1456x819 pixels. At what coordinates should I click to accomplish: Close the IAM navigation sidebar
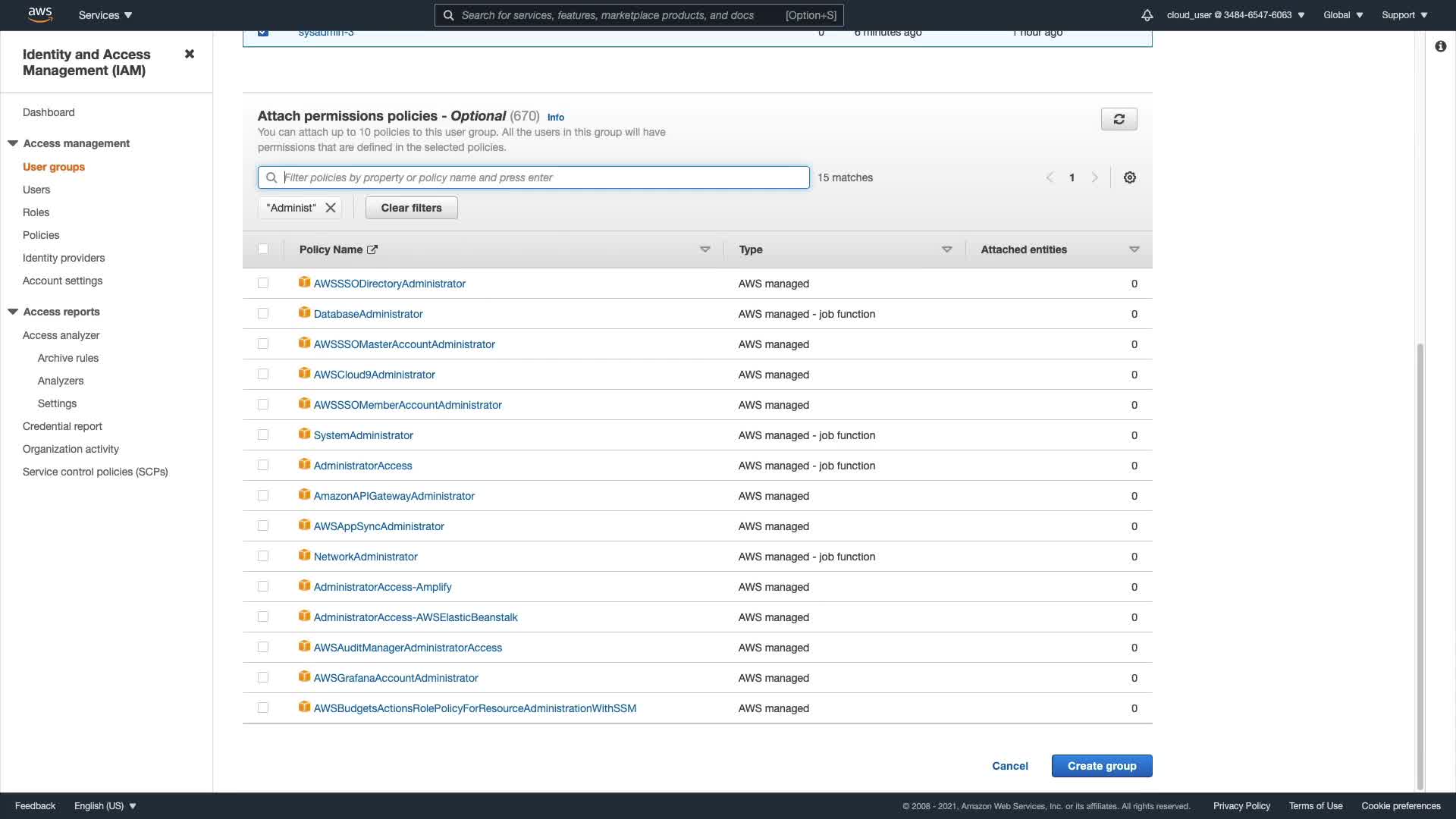pos(190,54)
